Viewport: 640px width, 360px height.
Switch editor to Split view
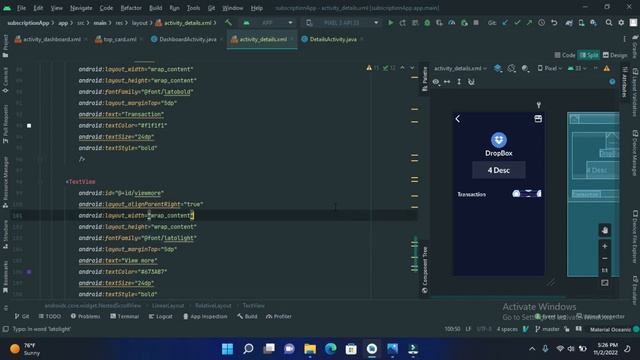589,55
